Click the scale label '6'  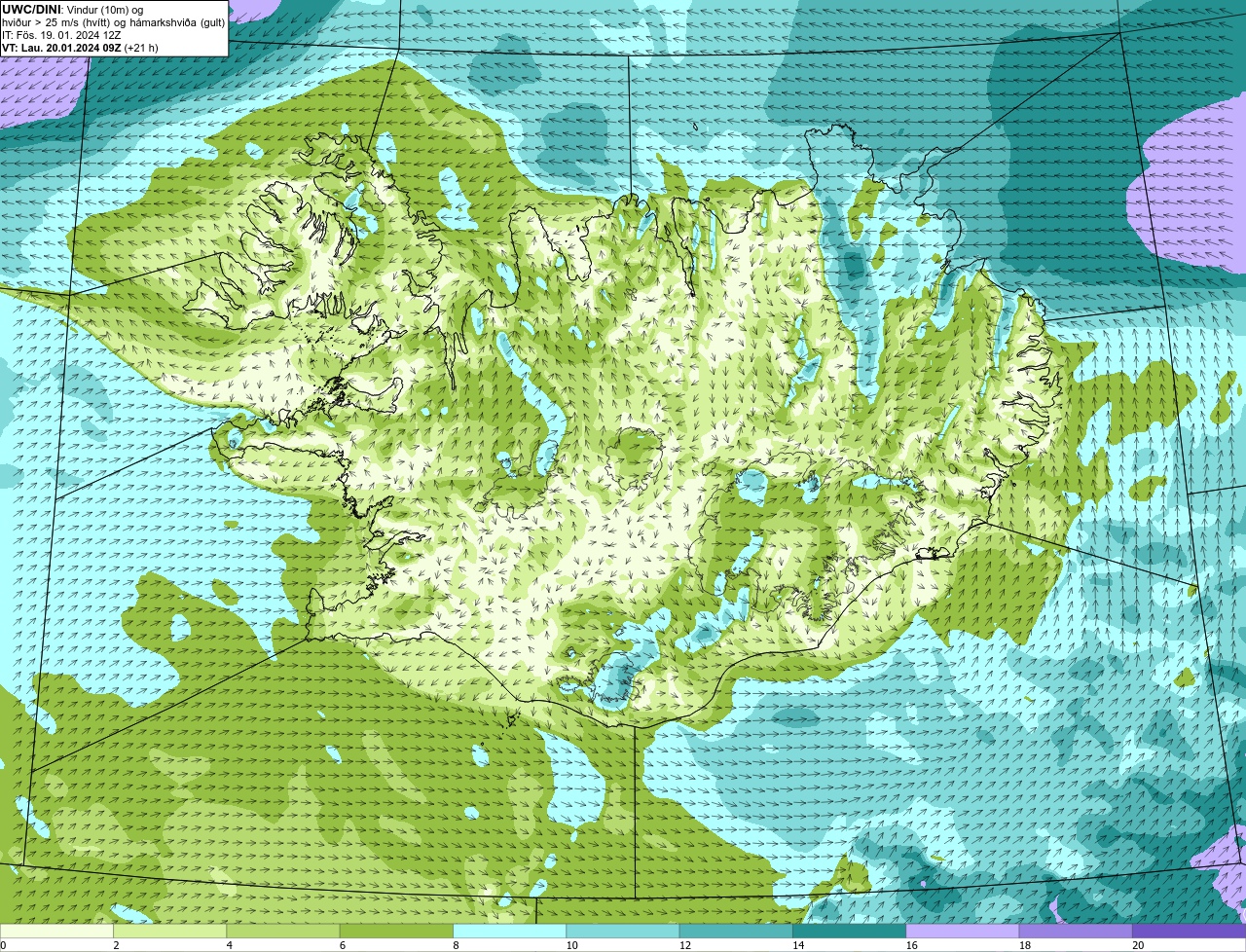click(x=343, y=945)
